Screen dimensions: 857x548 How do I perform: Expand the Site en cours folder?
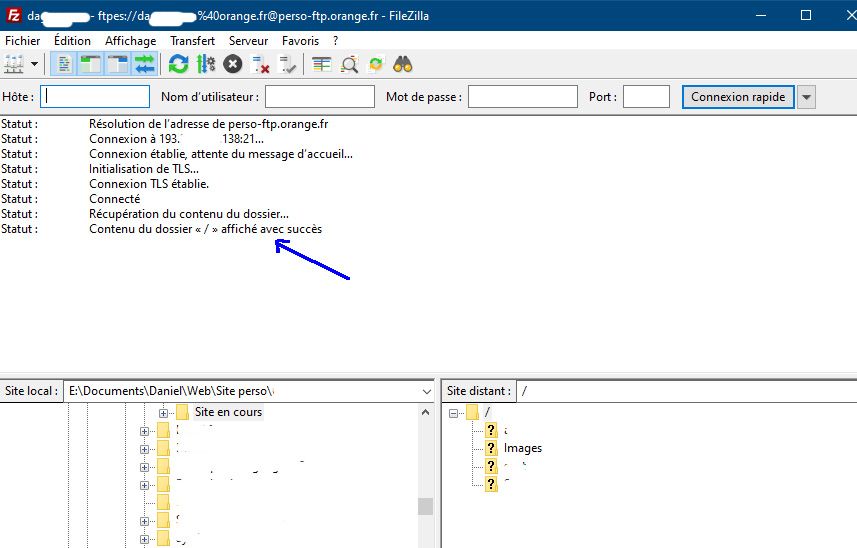point(164,413)
